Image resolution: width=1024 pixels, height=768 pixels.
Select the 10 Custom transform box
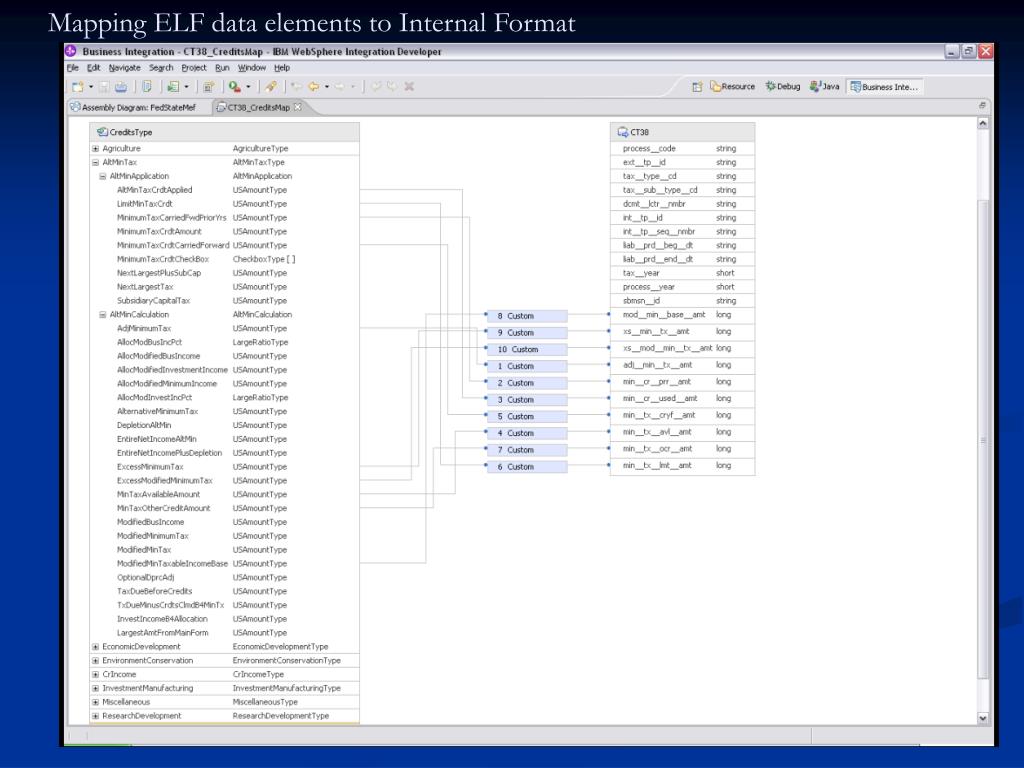(526, 349)
